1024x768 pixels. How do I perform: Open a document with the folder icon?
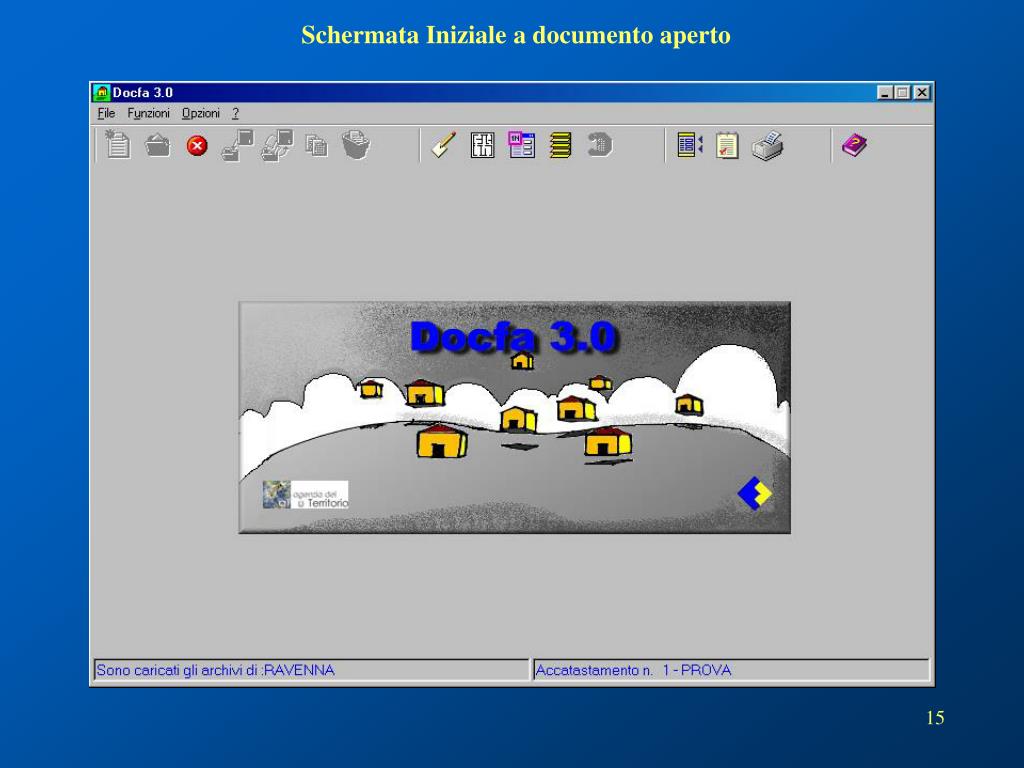[157, 145]
